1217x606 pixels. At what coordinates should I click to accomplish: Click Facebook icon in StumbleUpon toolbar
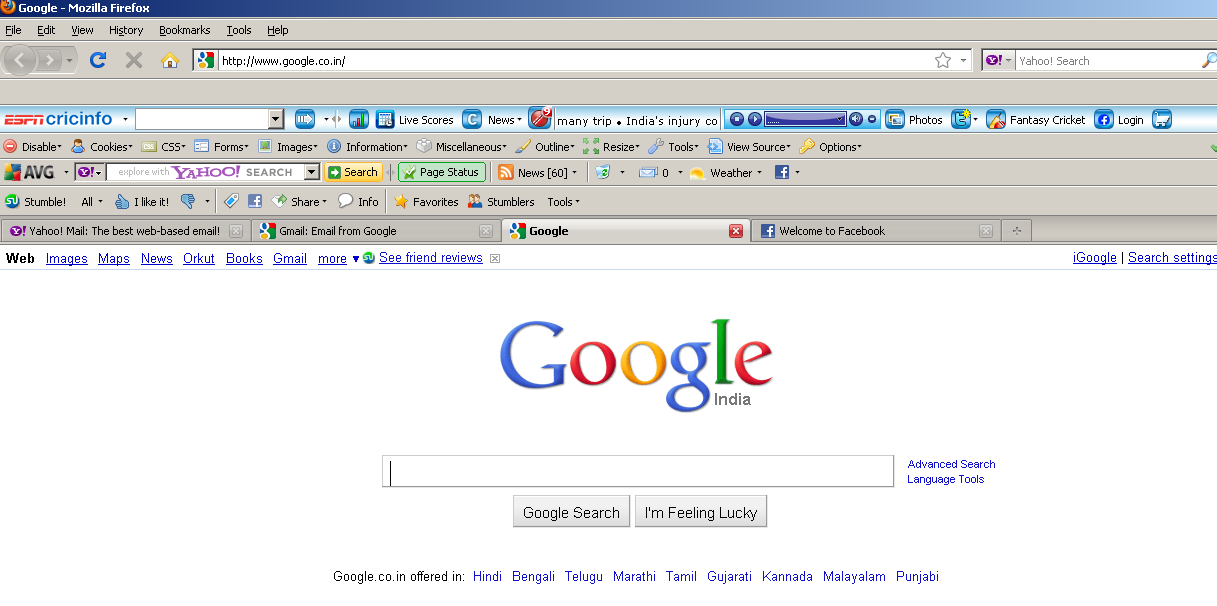point(255,201)
